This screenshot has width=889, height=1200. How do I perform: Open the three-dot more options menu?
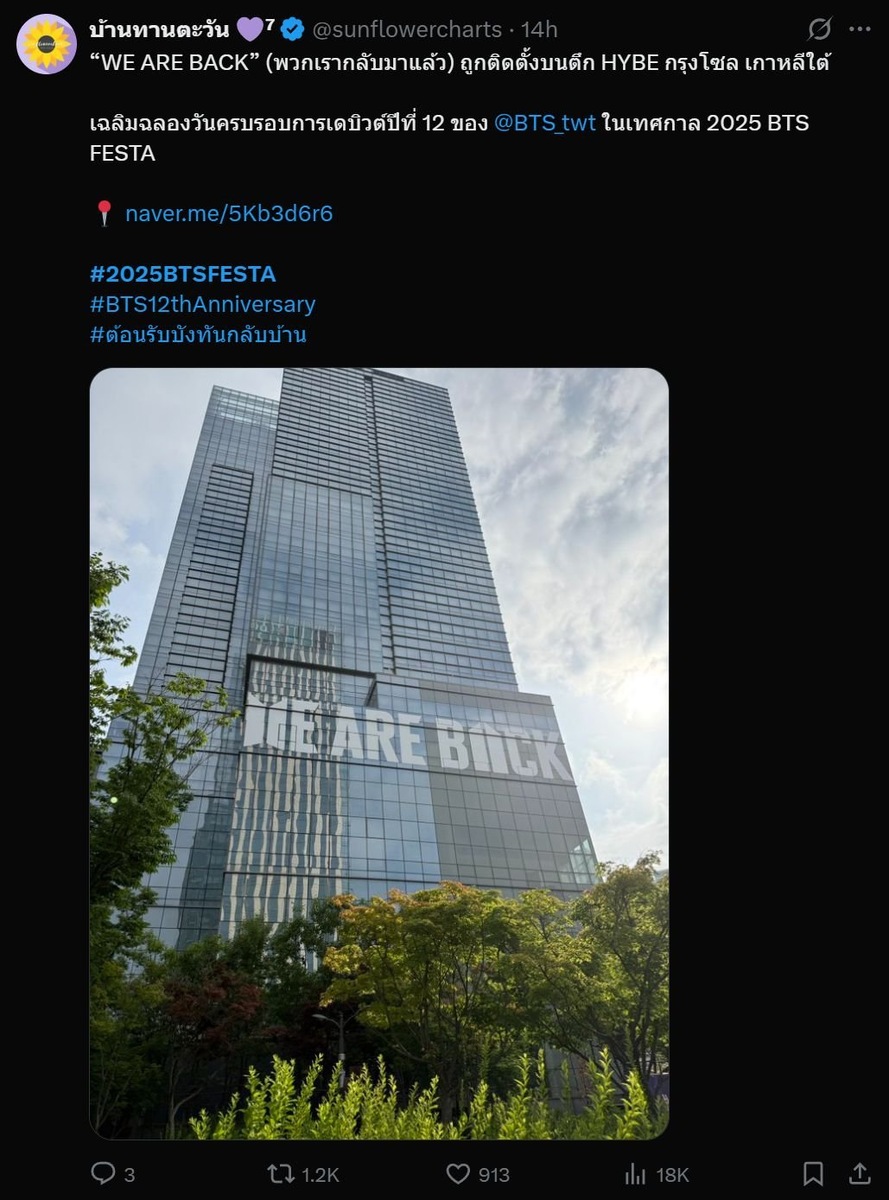tap(859, 29)
